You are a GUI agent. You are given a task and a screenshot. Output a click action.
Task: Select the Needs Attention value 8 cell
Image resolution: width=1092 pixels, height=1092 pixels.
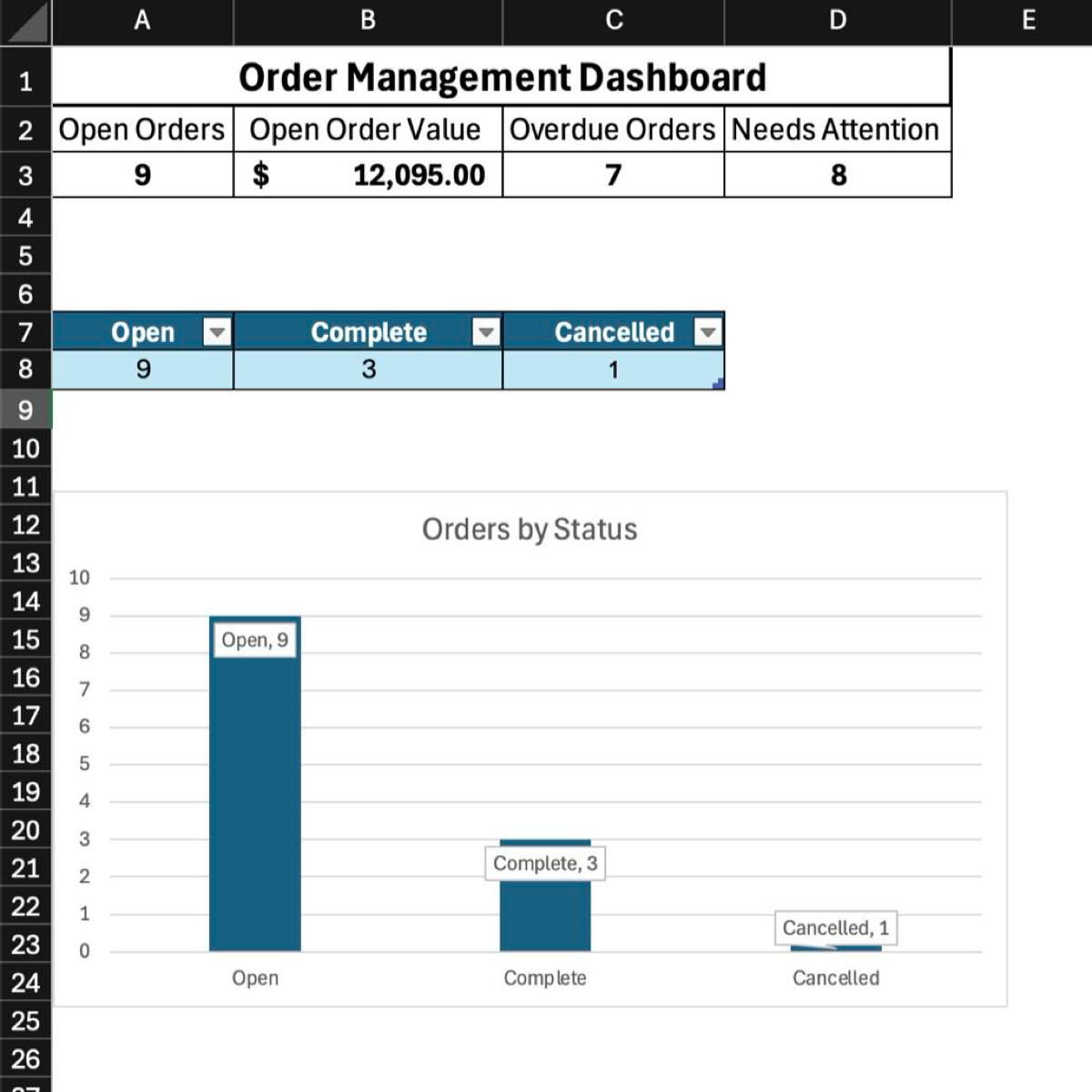[x=838, y=175]
